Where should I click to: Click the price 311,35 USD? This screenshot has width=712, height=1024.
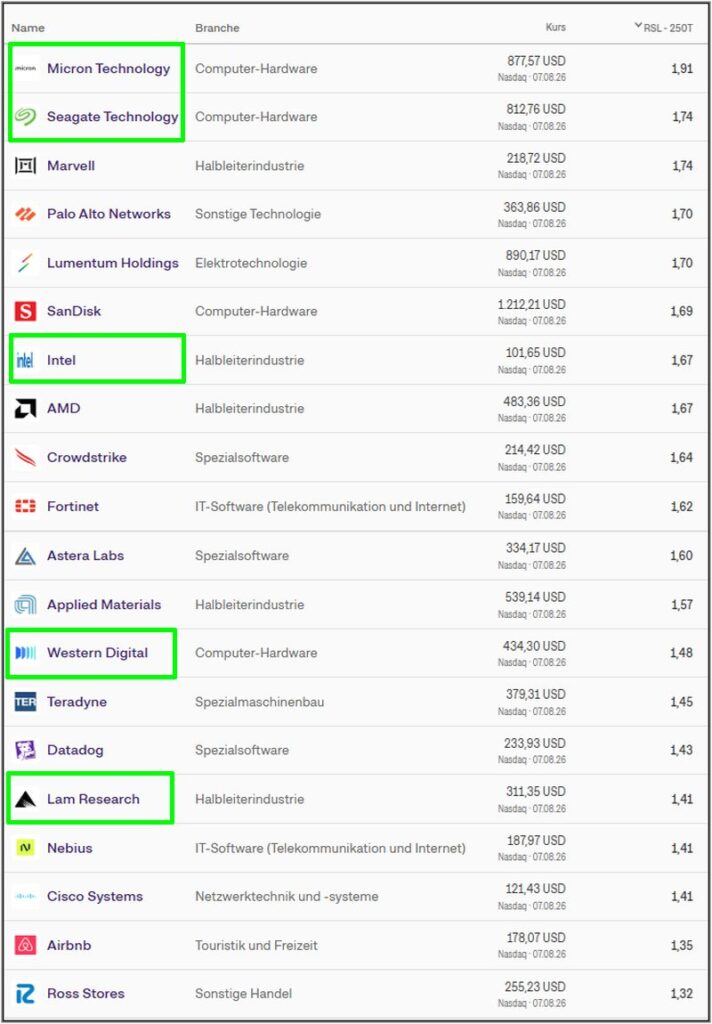tap(536, 792)
